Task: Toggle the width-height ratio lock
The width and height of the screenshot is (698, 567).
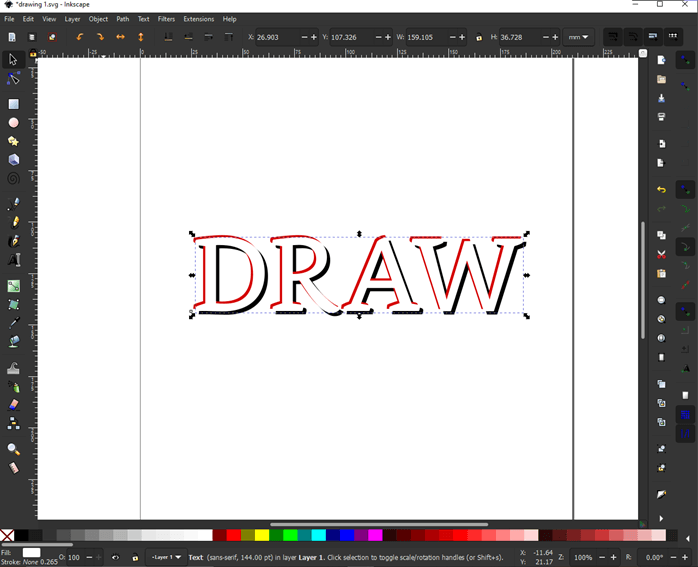Action: click(x=479, y=37)
